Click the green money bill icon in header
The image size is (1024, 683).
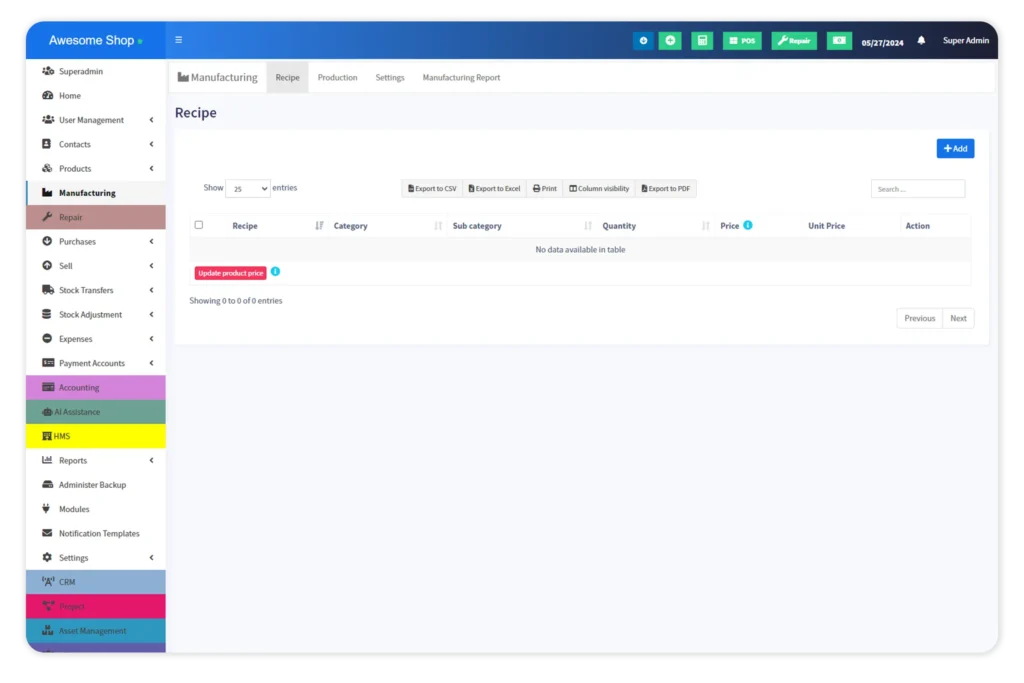click(839, 41)
